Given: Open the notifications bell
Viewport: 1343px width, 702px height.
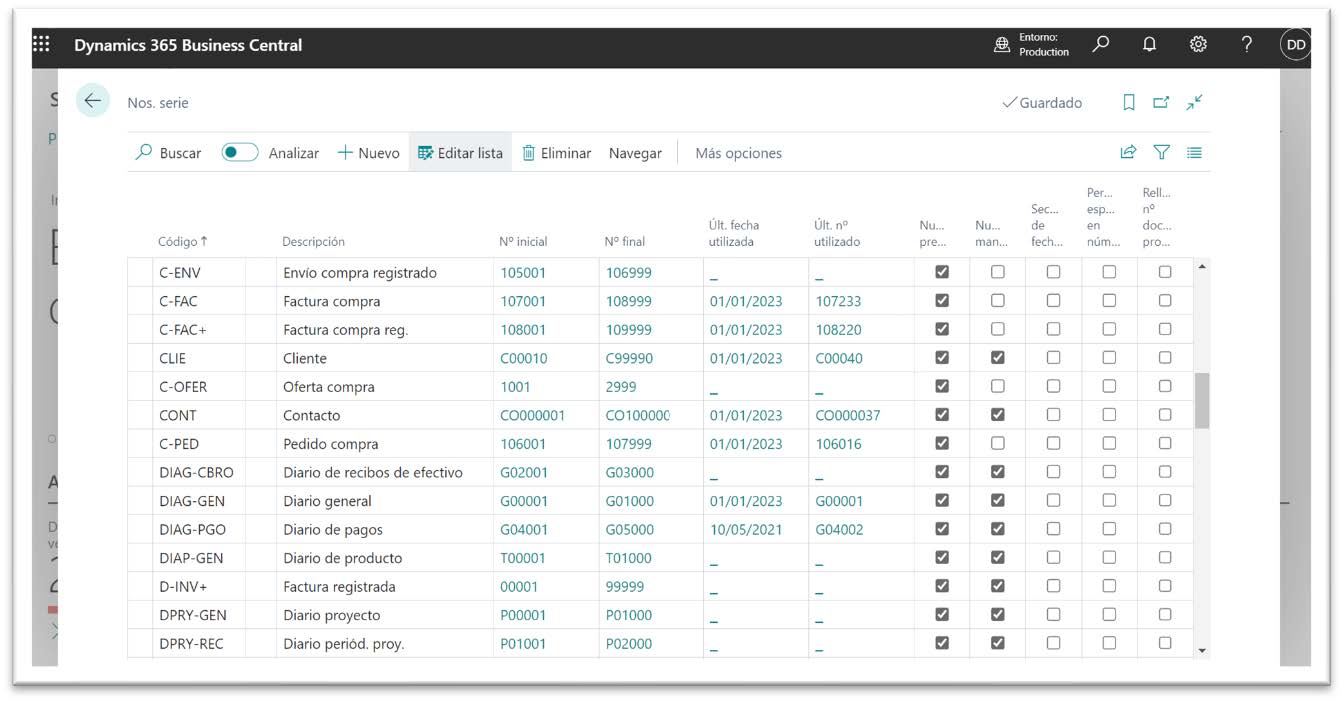Looking at the screenshot, I should (1150, 44).
